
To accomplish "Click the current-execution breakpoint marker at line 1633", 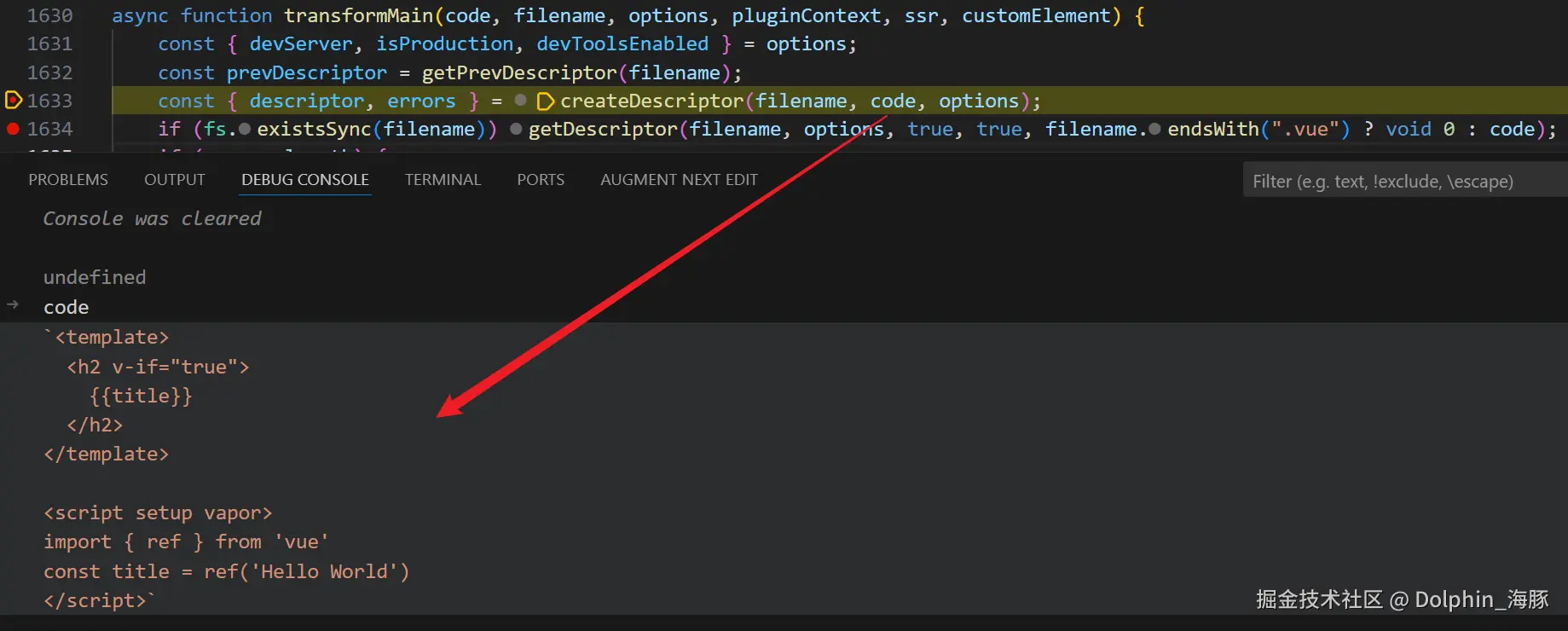I will (13, 101).
